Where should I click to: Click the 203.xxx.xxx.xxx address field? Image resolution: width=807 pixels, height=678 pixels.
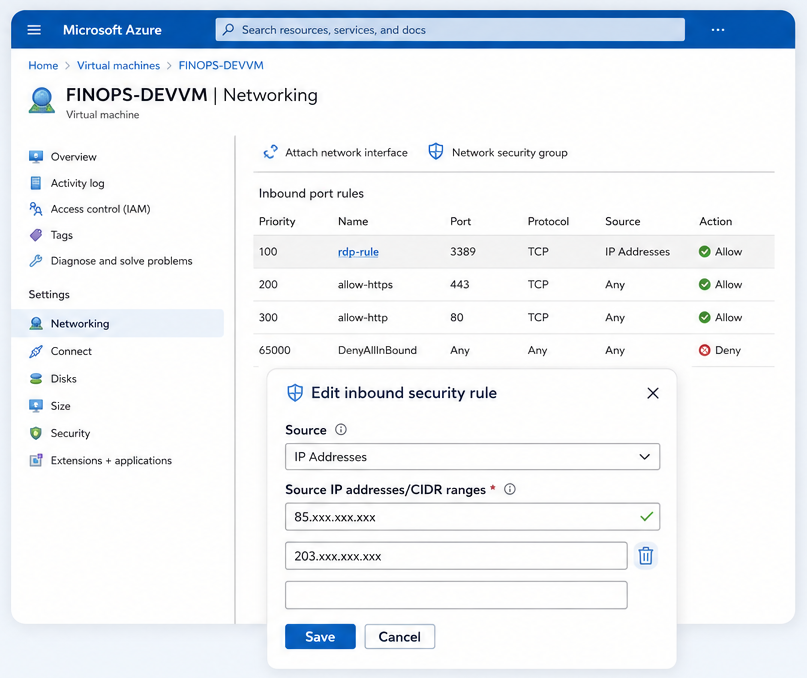tap(456, 555)
